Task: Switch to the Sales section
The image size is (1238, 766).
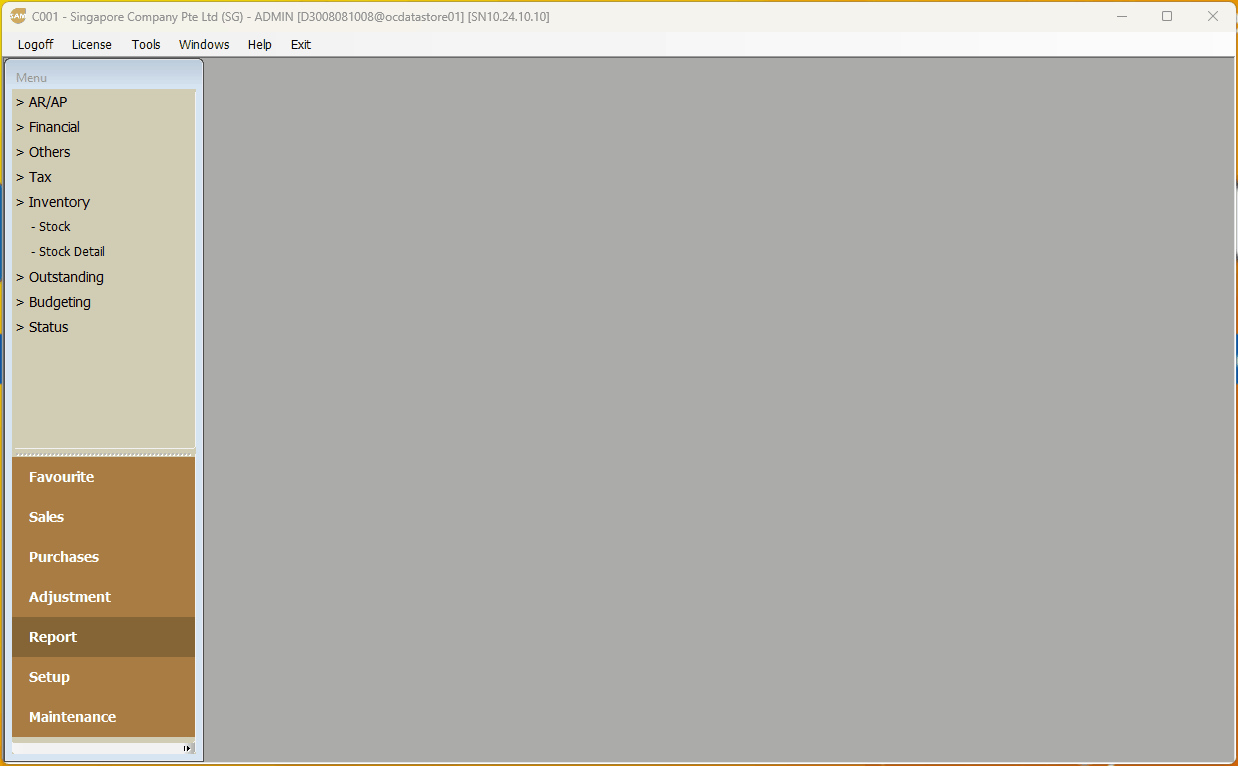Action: [x=104, y=517]
